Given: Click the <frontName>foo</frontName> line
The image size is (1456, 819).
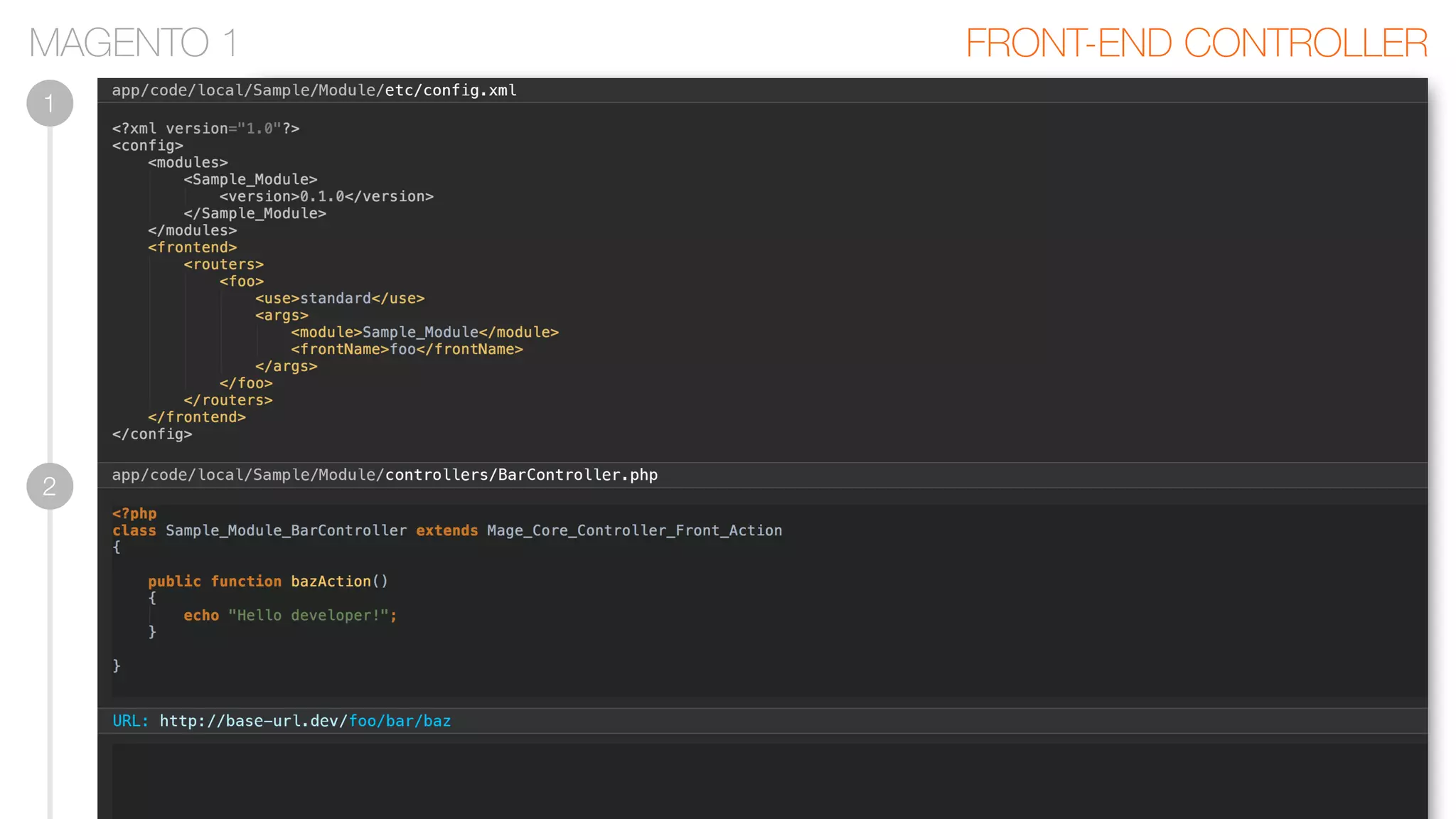Looking at the screenshot, I should pos(407,350).
